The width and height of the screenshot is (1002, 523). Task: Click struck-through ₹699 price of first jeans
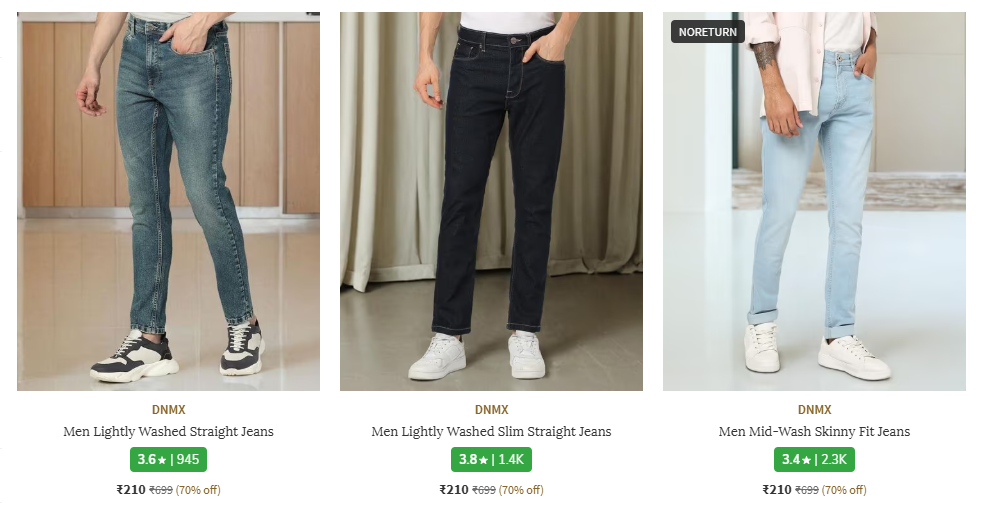161,490
